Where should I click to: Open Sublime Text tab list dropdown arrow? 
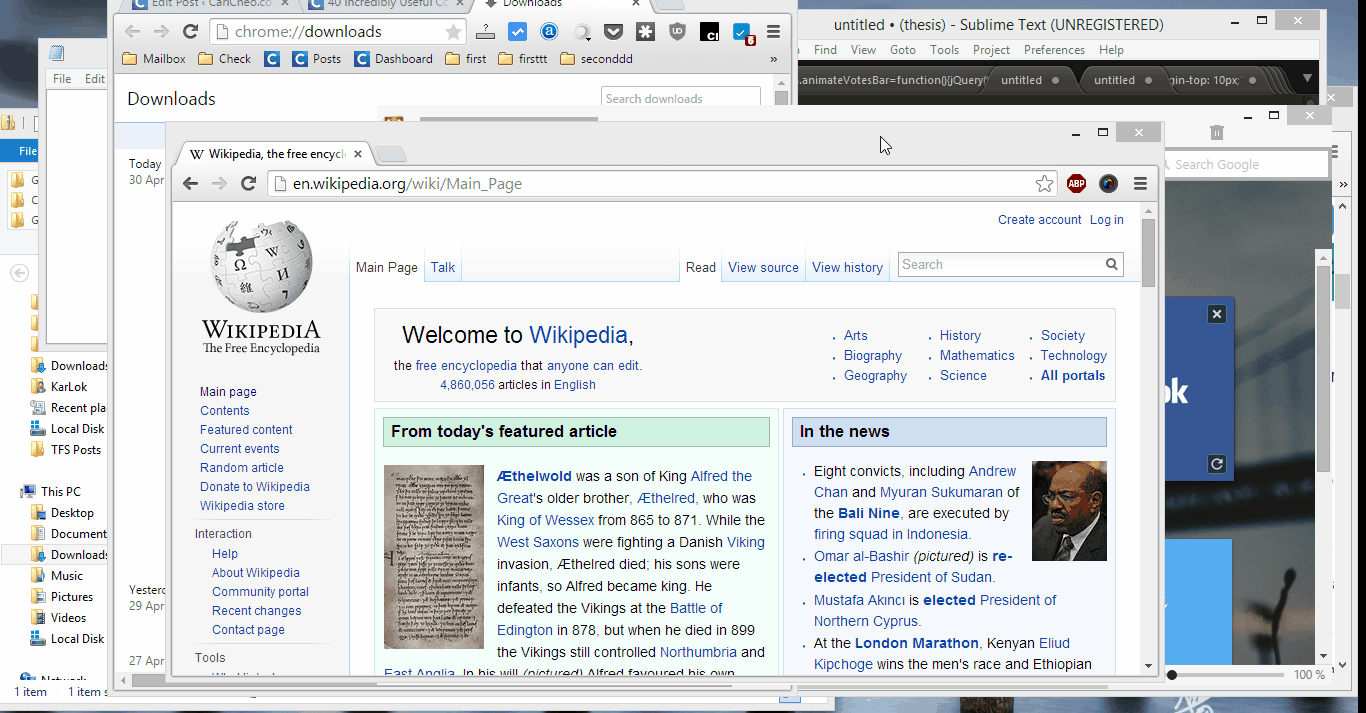pyautogui.click(x=1307, y=79)
